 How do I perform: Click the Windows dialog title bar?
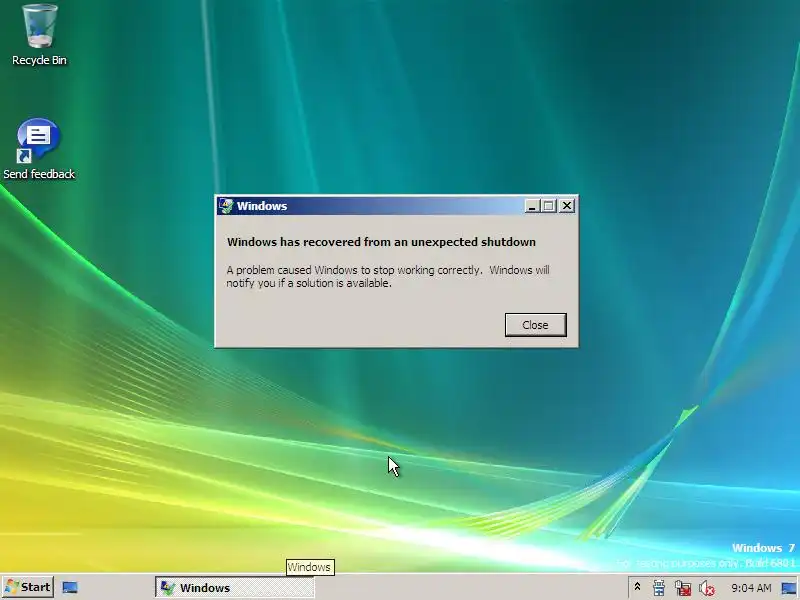(396, 206)
